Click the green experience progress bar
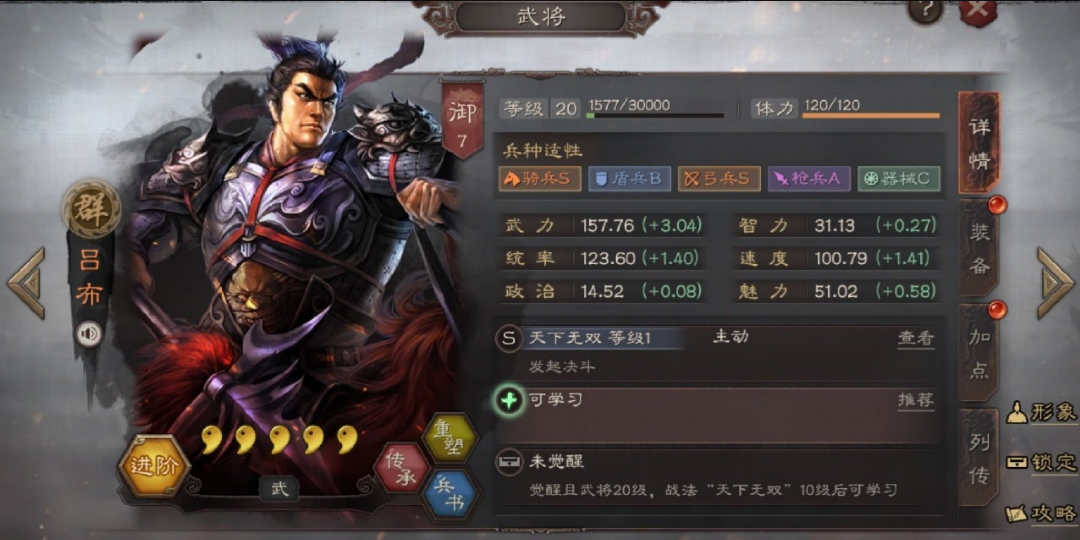This screenshot has width=1080, height=540. (x=655, y=116)
